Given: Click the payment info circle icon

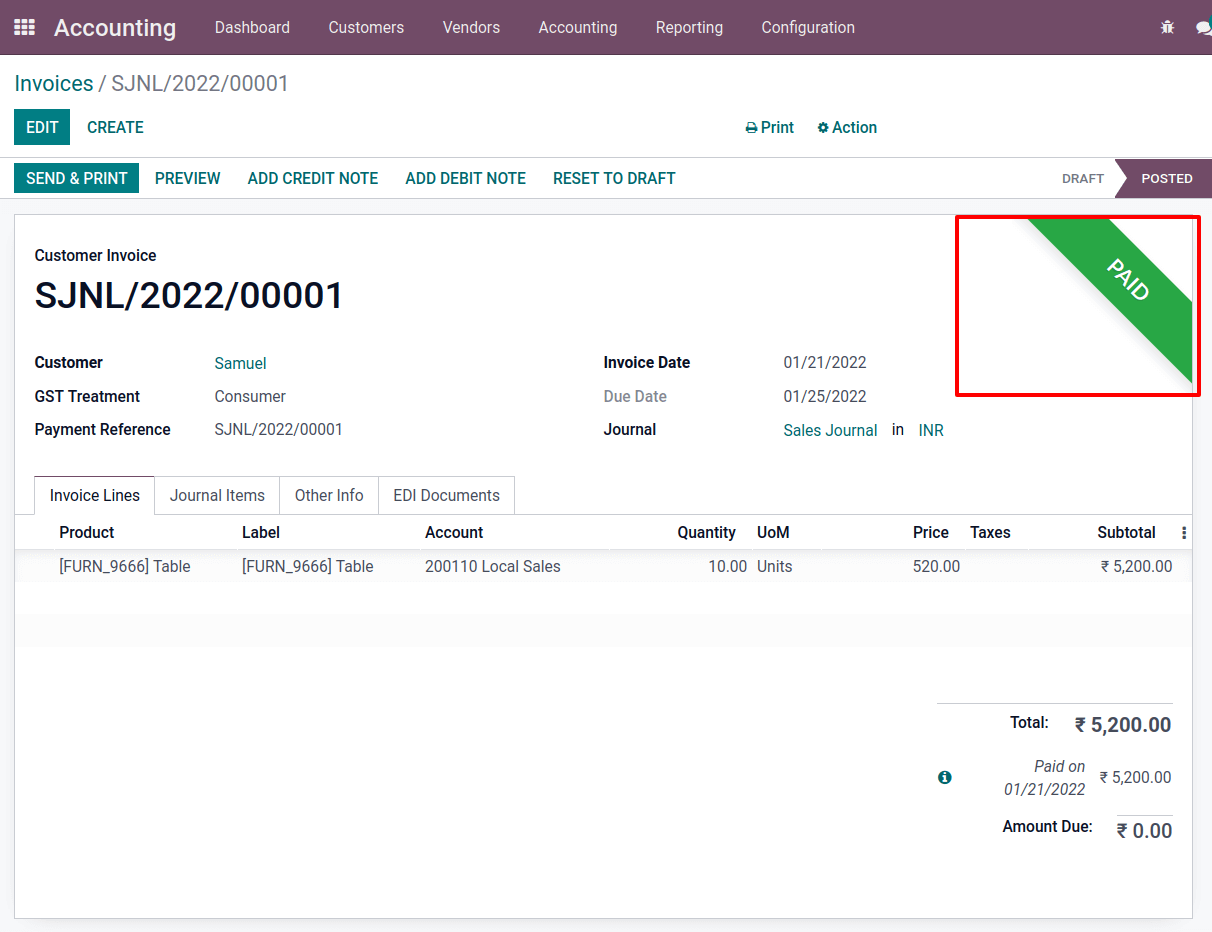Looking at the screenshot, I should [x=945, y=777].
